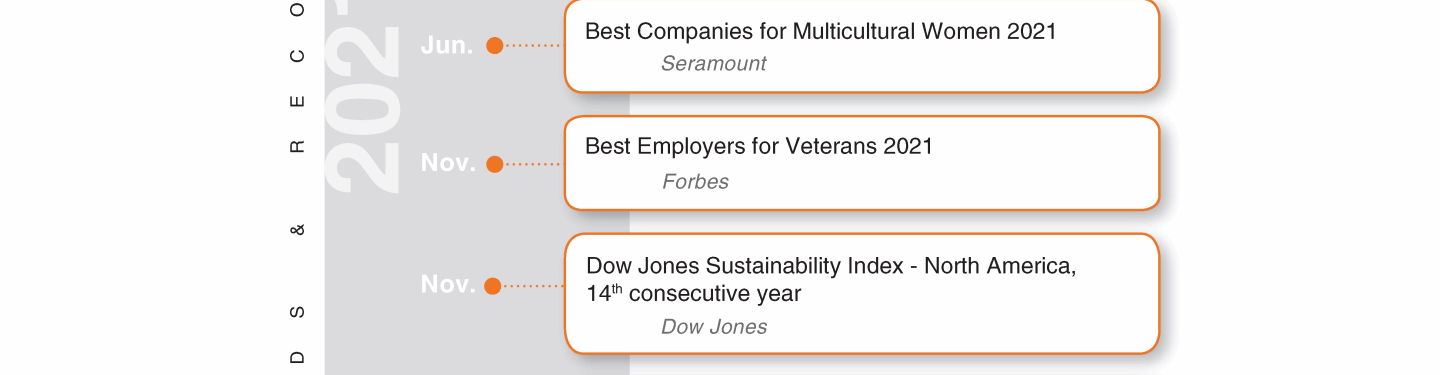Click the dotted connector leading to Forbes card

(533, 164)
